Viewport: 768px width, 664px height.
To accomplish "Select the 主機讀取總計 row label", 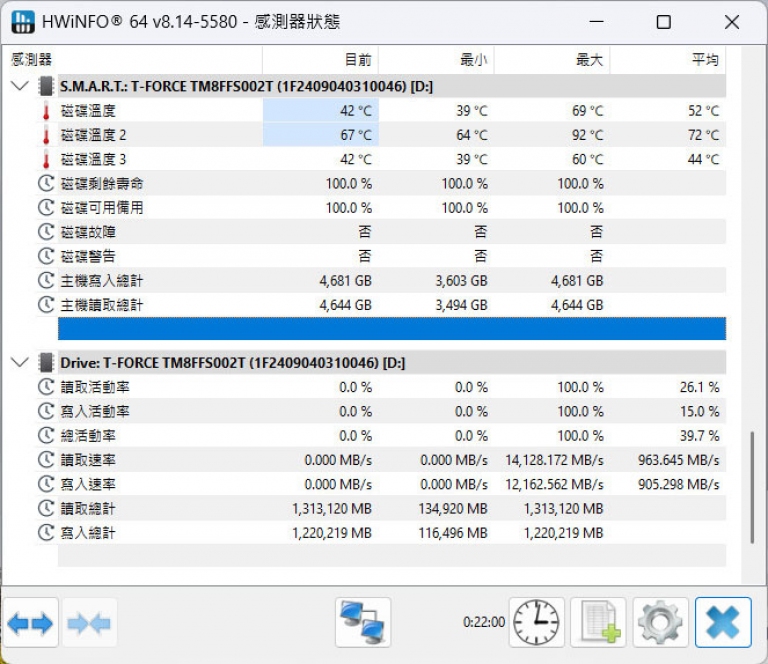I will coord(102,305).
